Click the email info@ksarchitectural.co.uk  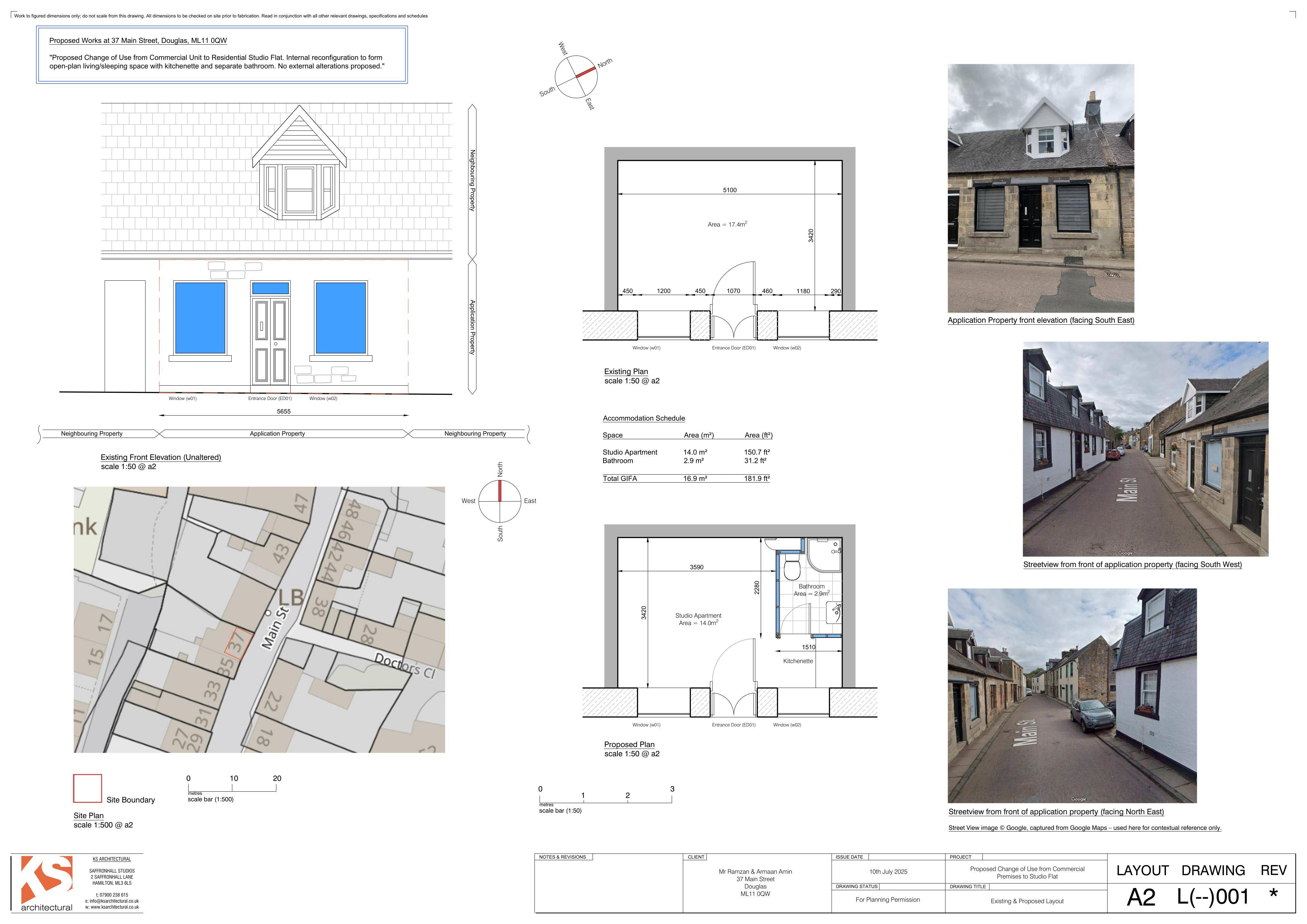tap(112, 901)
